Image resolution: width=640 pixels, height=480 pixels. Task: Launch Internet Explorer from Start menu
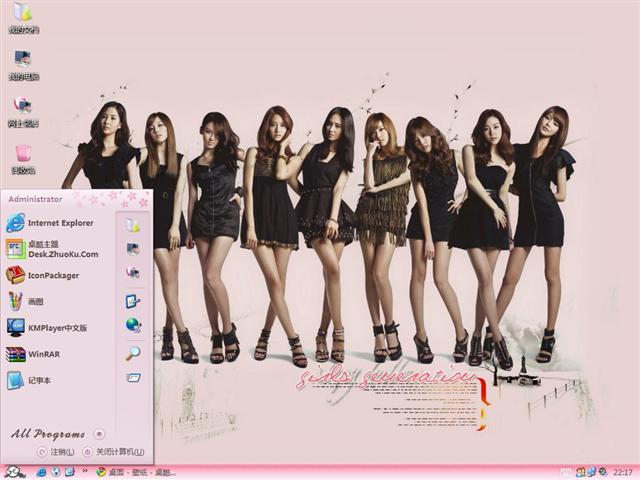[50, 223]
